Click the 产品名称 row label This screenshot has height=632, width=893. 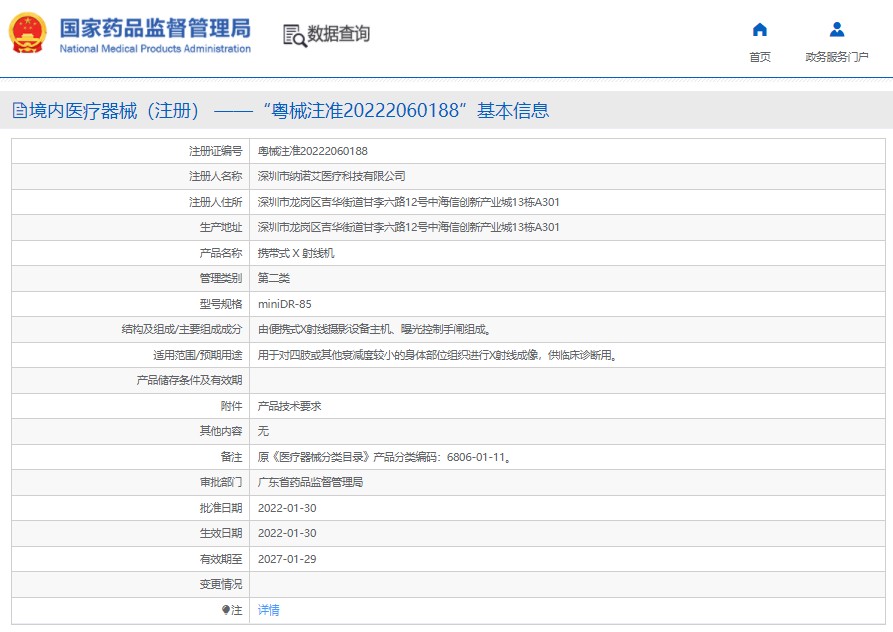pyautogui.click(x=221, y=253)
